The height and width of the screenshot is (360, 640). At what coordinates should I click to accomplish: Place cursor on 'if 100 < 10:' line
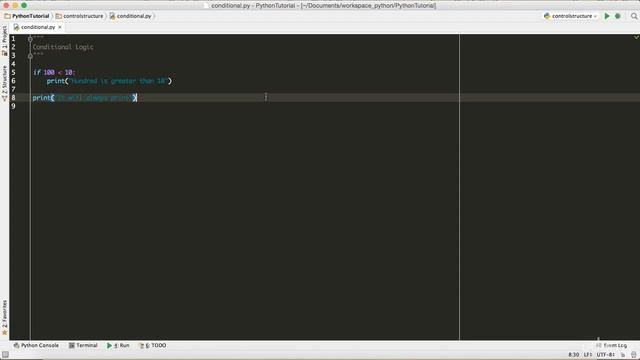tap(53, 73)
